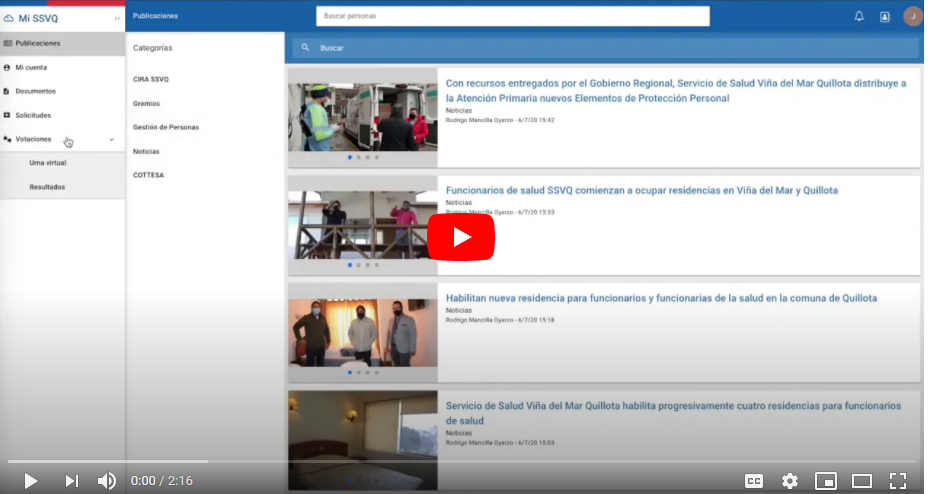Click the Categorías heading

tap(153, 48)
